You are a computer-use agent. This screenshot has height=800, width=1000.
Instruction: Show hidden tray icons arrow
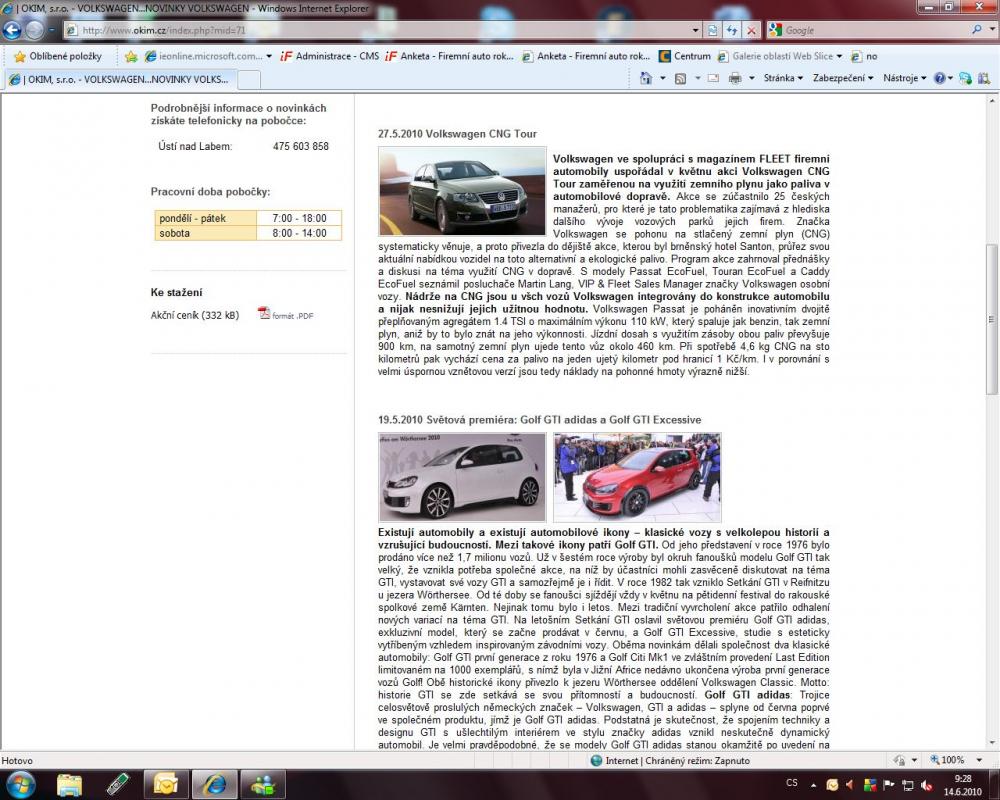tap(813, 785)
